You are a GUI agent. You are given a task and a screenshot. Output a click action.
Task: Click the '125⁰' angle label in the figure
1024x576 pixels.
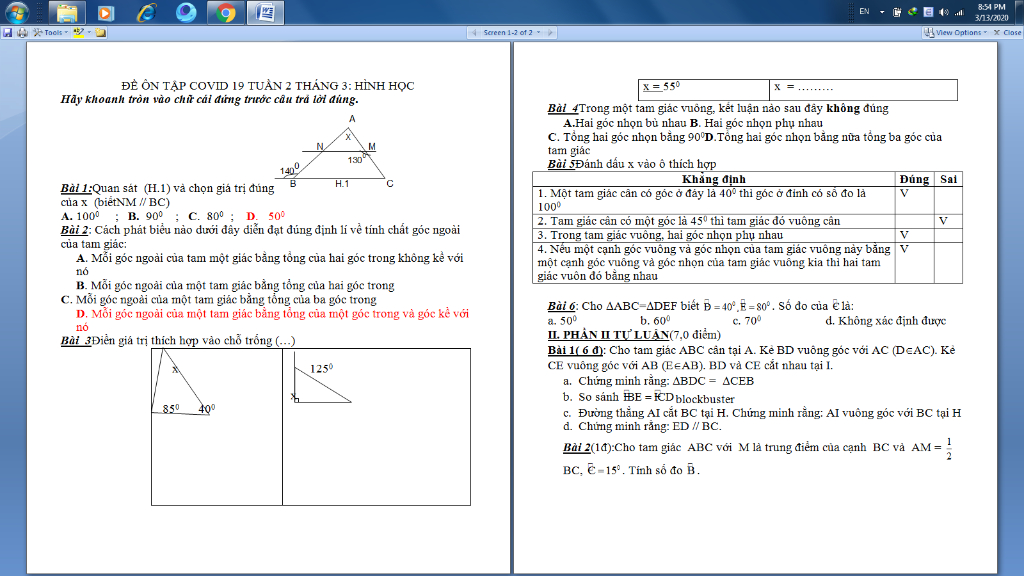point(321,368)
